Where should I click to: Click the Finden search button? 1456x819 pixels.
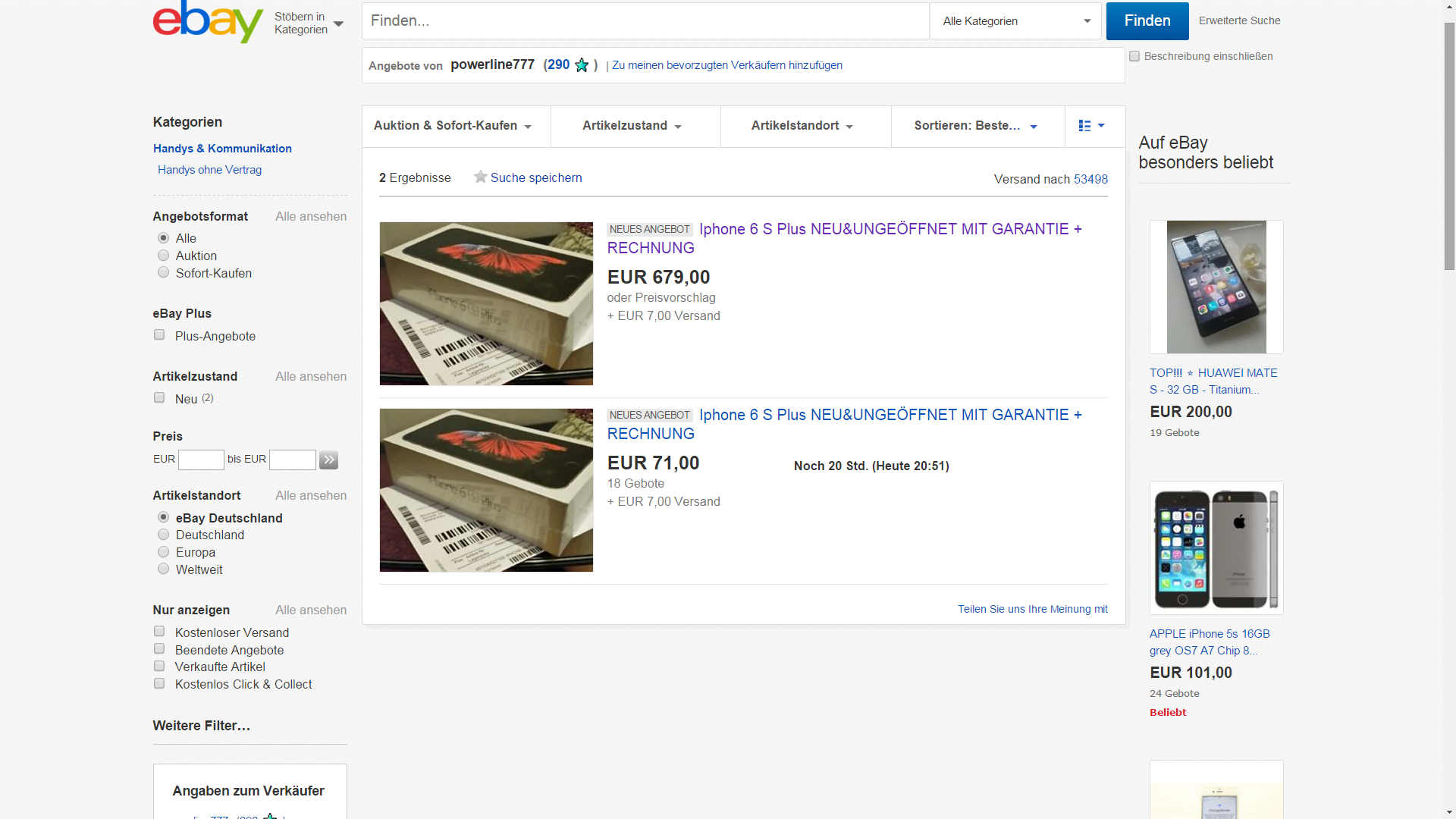point(1147,21)
